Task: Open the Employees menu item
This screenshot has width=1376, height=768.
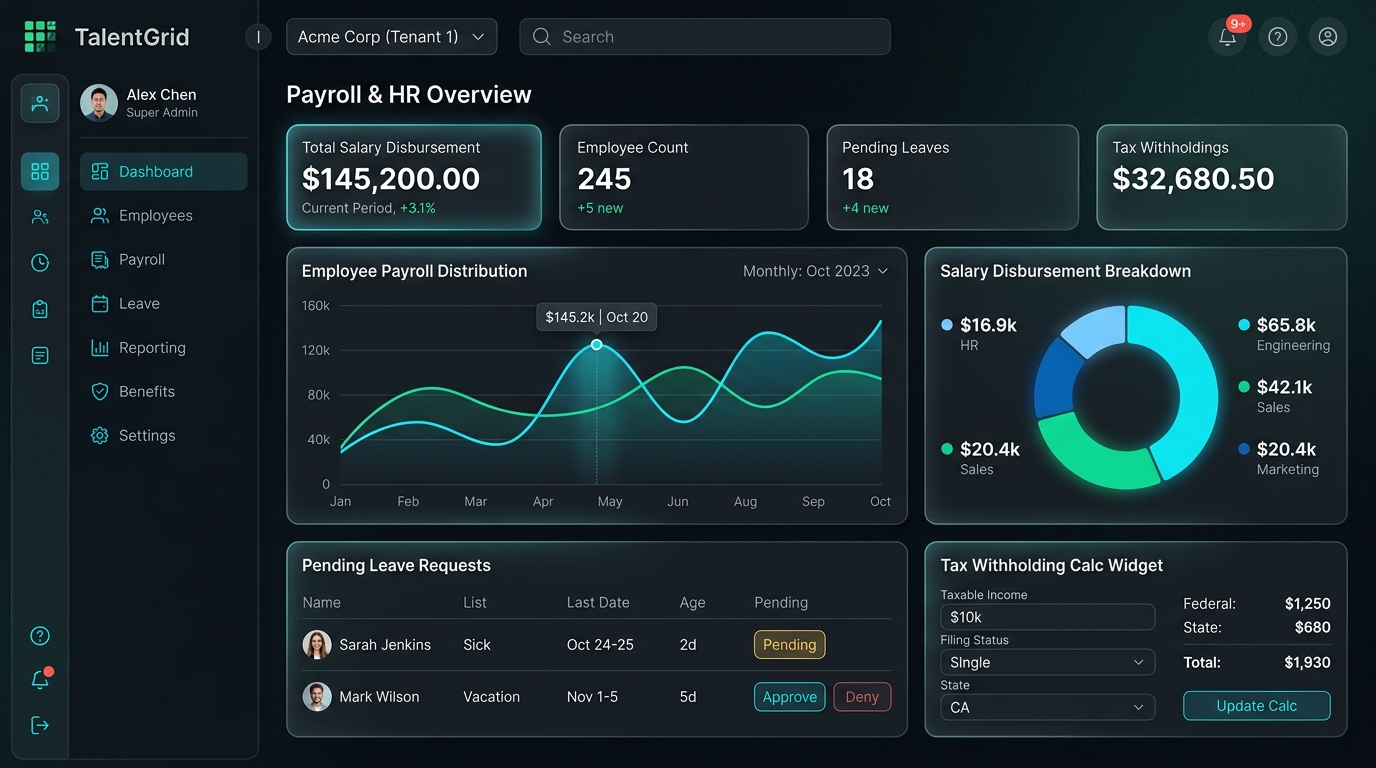Action: [x=164, y=215]
